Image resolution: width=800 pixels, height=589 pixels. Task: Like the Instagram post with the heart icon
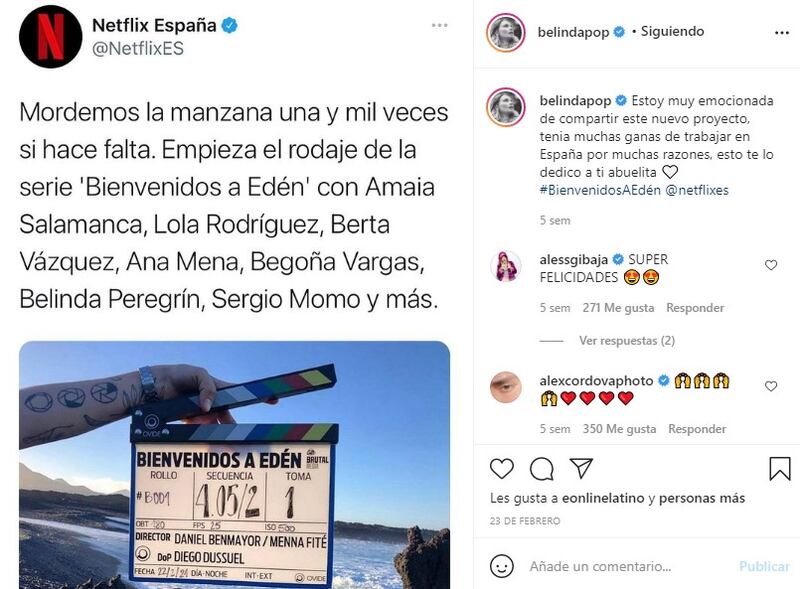point(502,469)
